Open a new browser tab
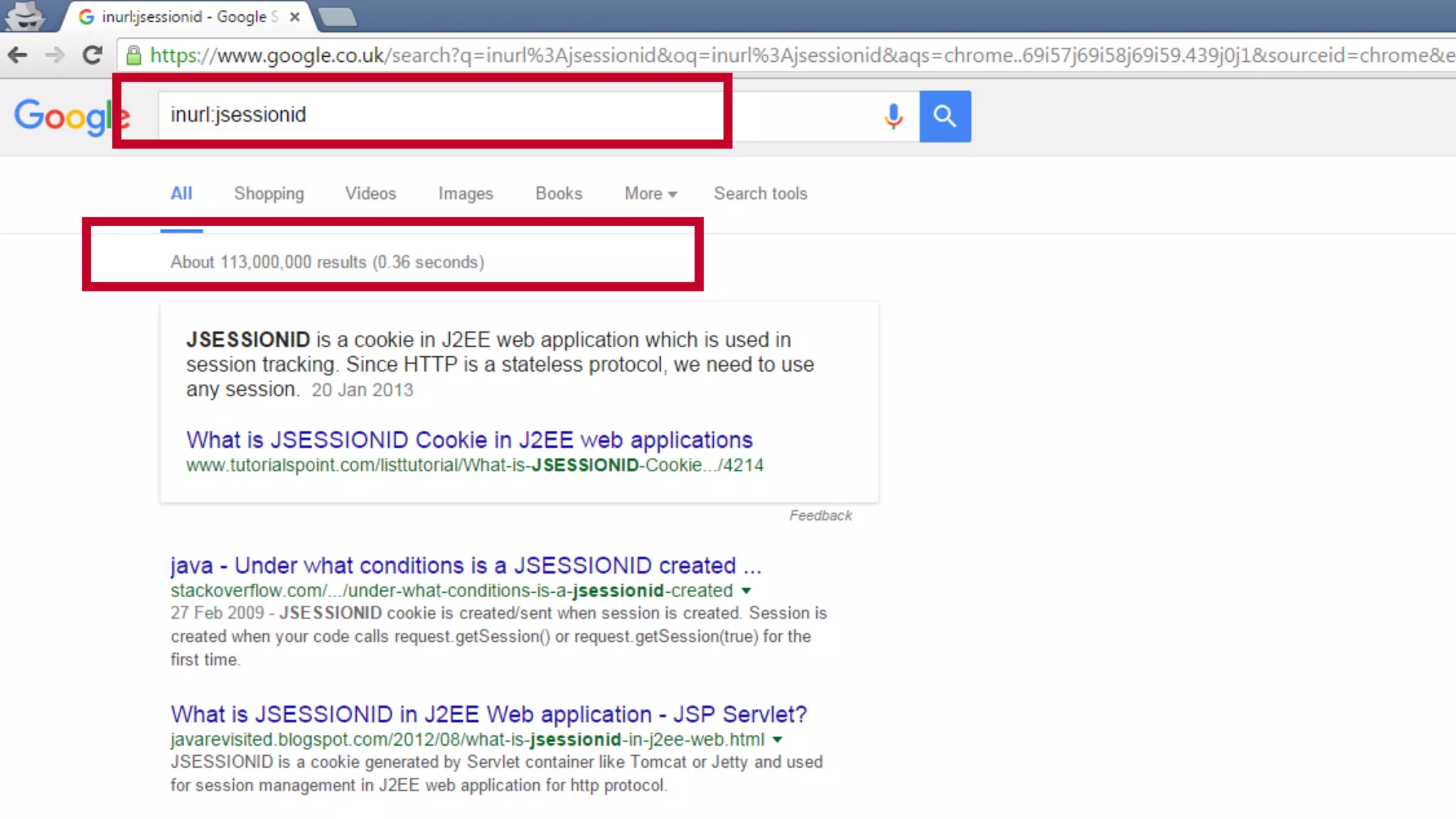This screenshot has height=819, width=1456. click(337, 16)
